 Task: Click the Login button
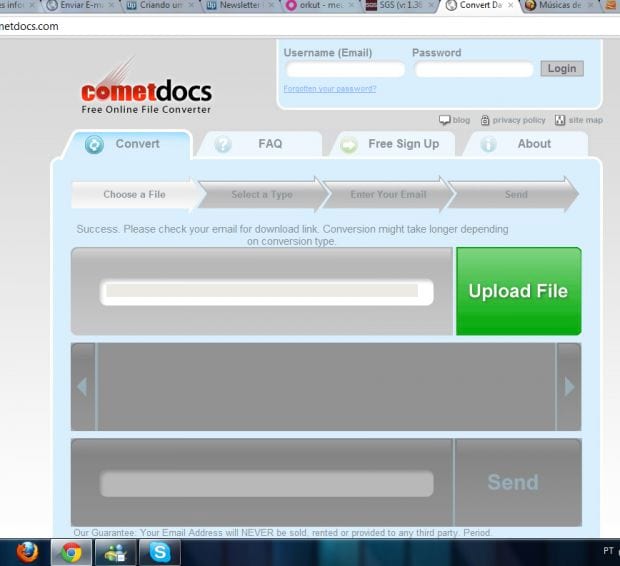click(562, 68)
